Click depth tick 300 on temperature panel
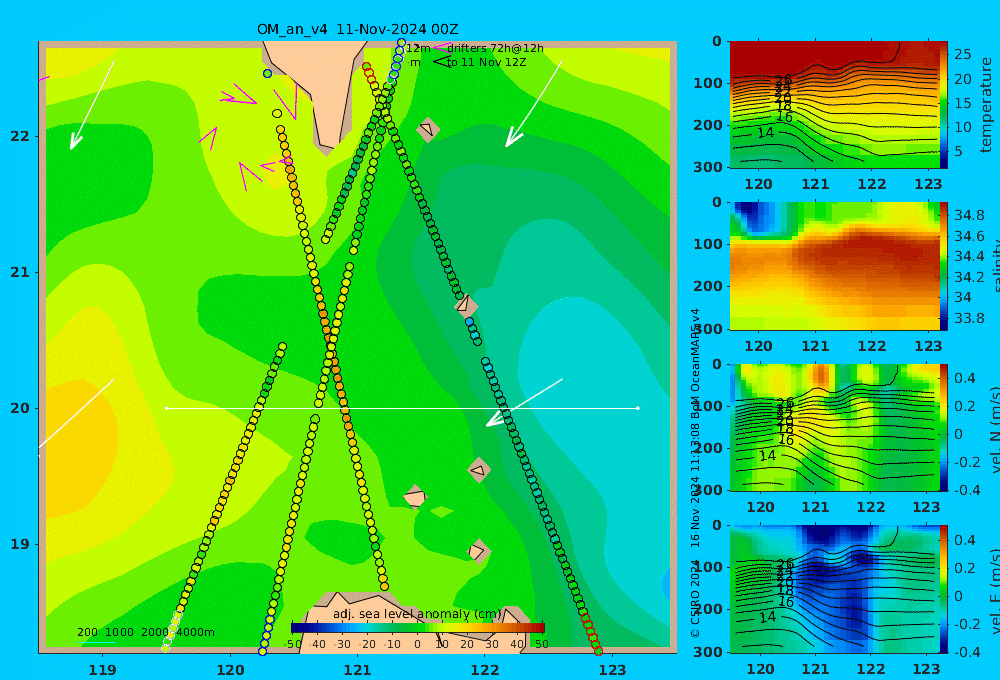The height and width of the screenshot is (680, 1000). pos(707,167)
